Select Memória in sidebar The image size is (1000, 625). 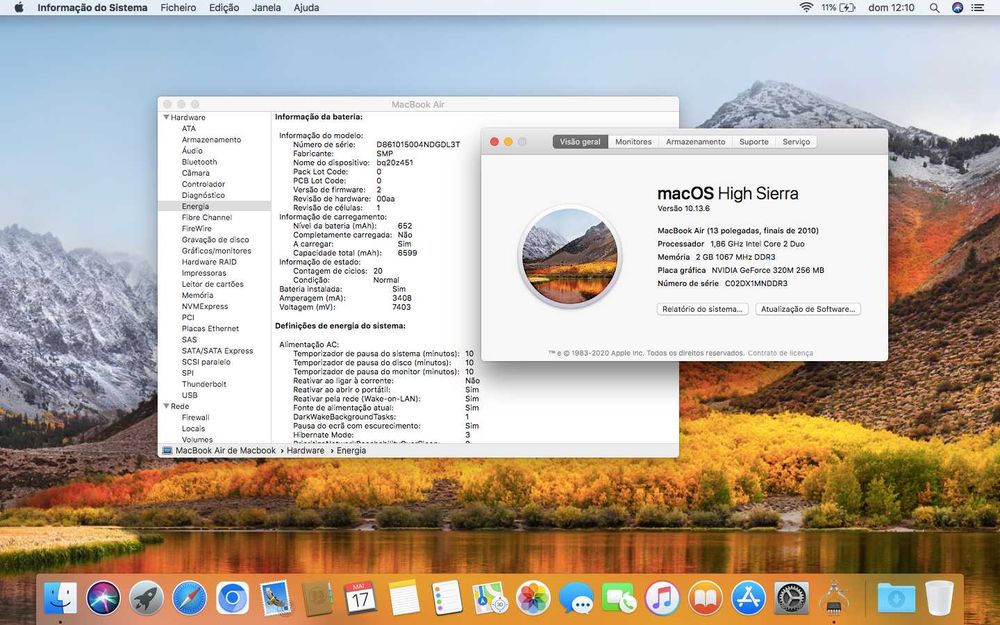coord(197,295)
